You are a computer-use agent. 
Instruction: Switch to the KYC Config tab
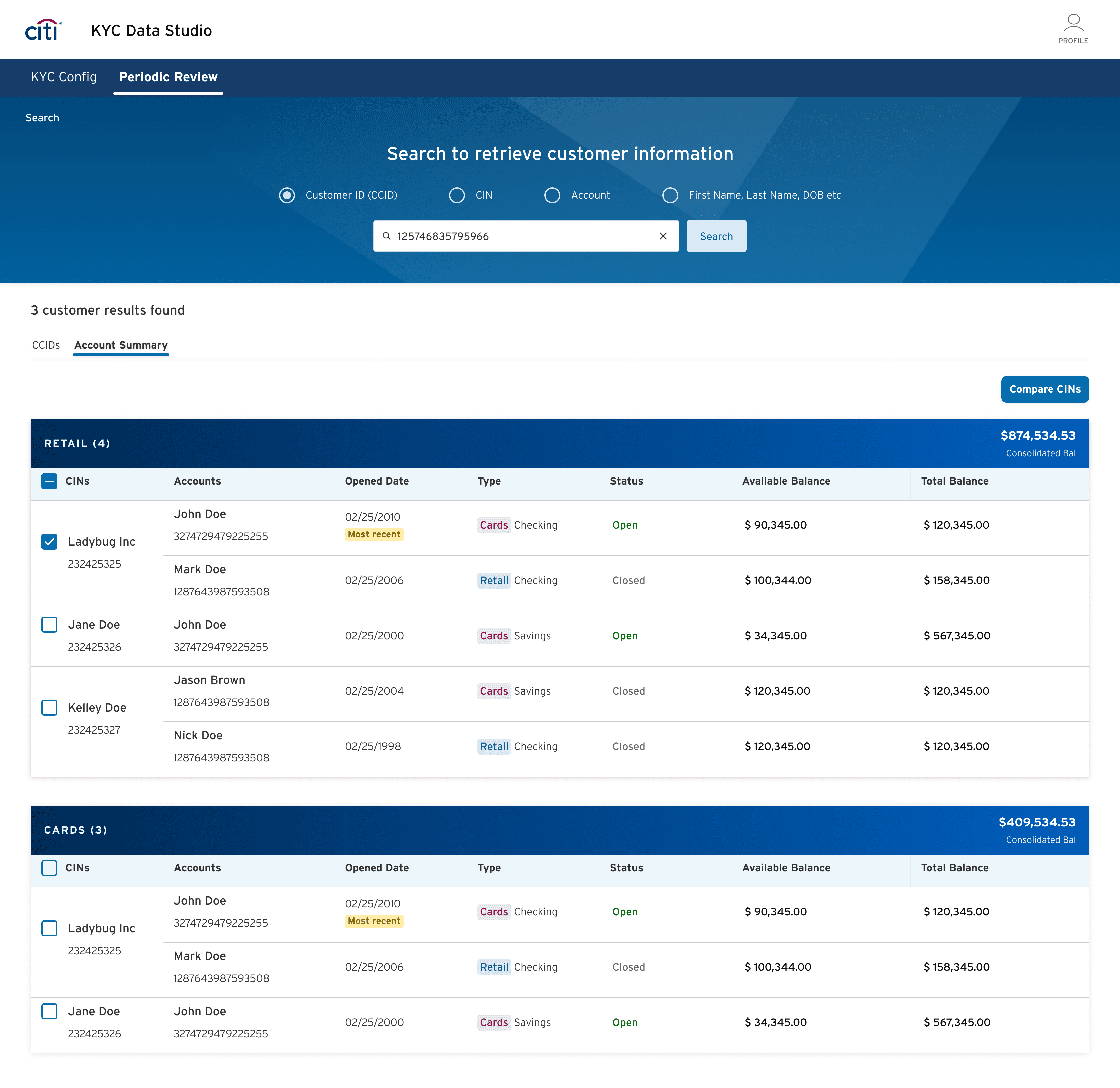pos(63,77)
